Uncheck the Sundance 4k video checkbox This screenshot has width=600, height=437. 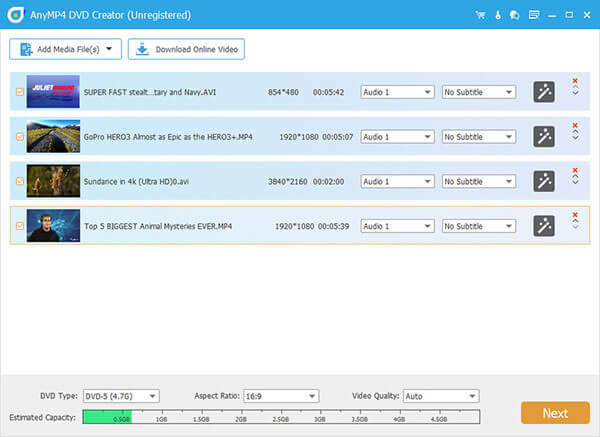pyautogui.click(x=20, y=181)
